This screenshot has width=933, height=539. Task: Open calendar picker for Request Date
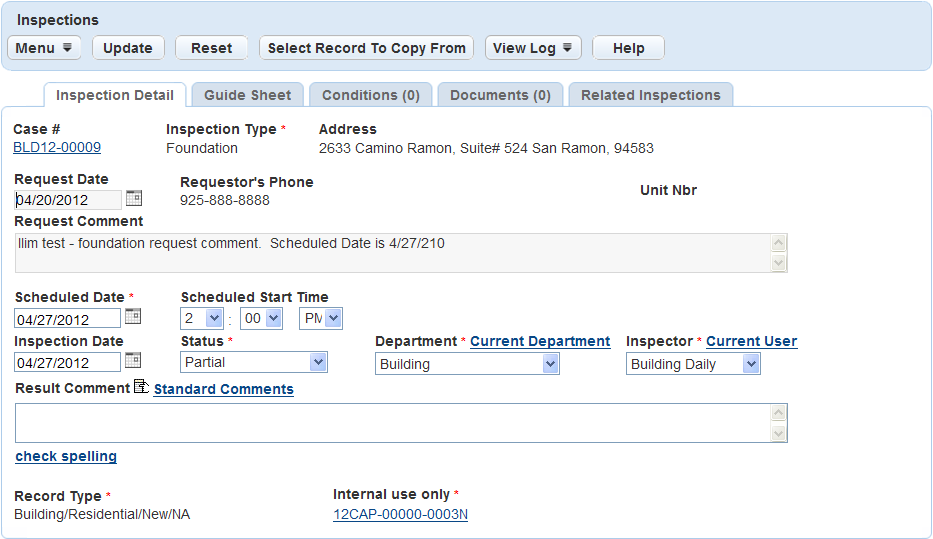coord(134,198)
